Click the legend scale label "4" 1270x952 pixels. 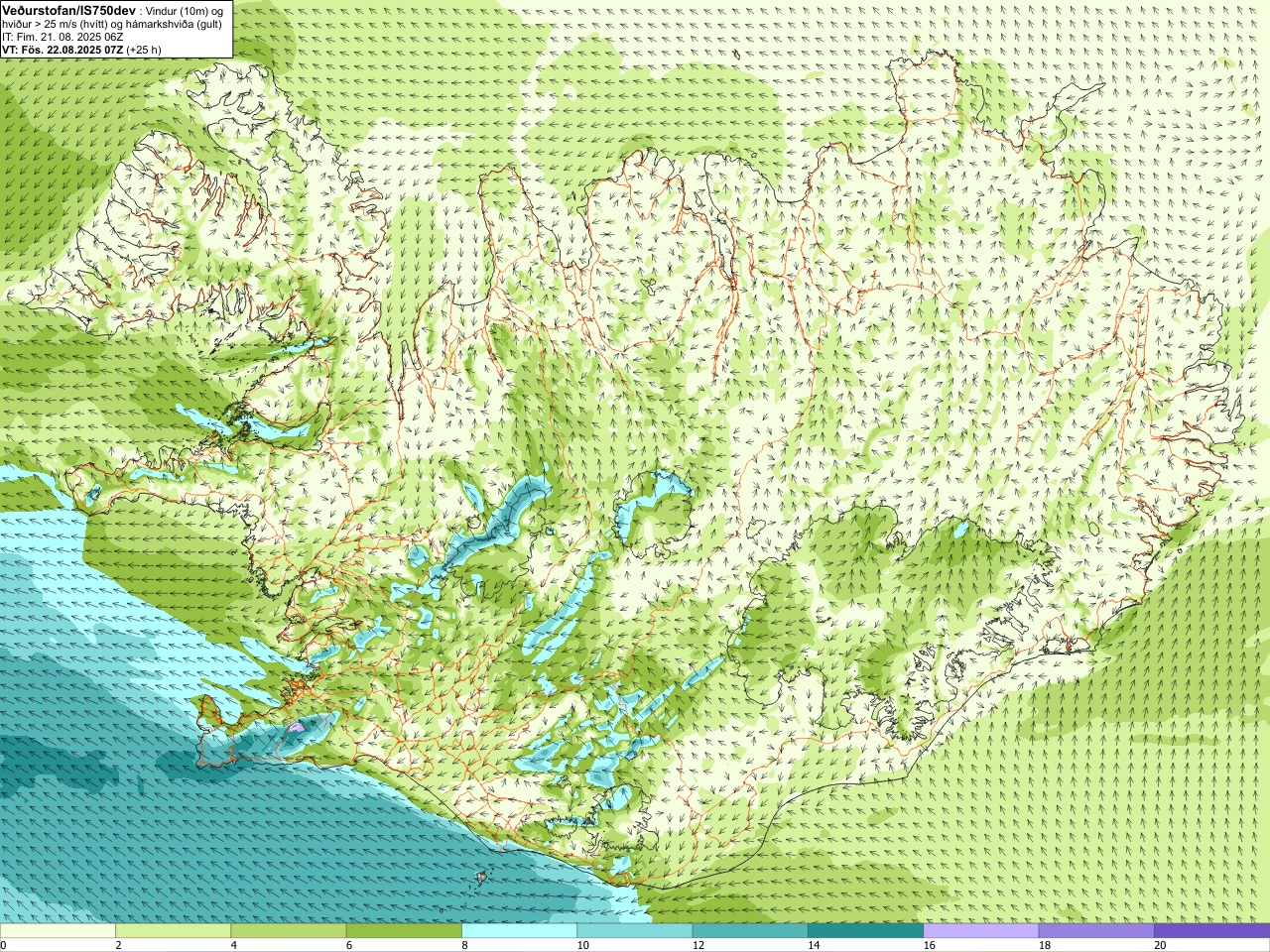tap(233, 945)
